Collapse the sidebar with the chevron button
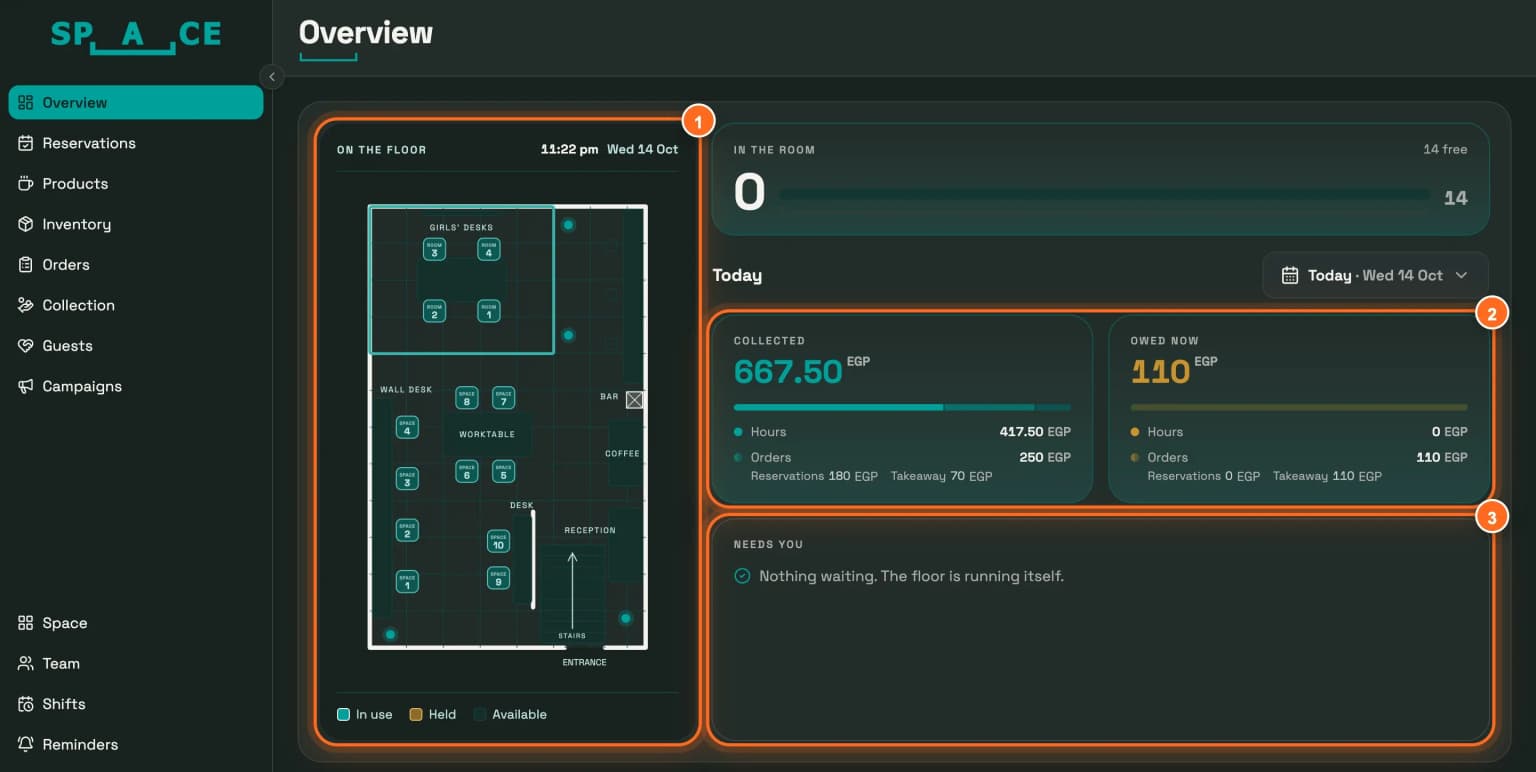1536x772 pixels. 271,76
